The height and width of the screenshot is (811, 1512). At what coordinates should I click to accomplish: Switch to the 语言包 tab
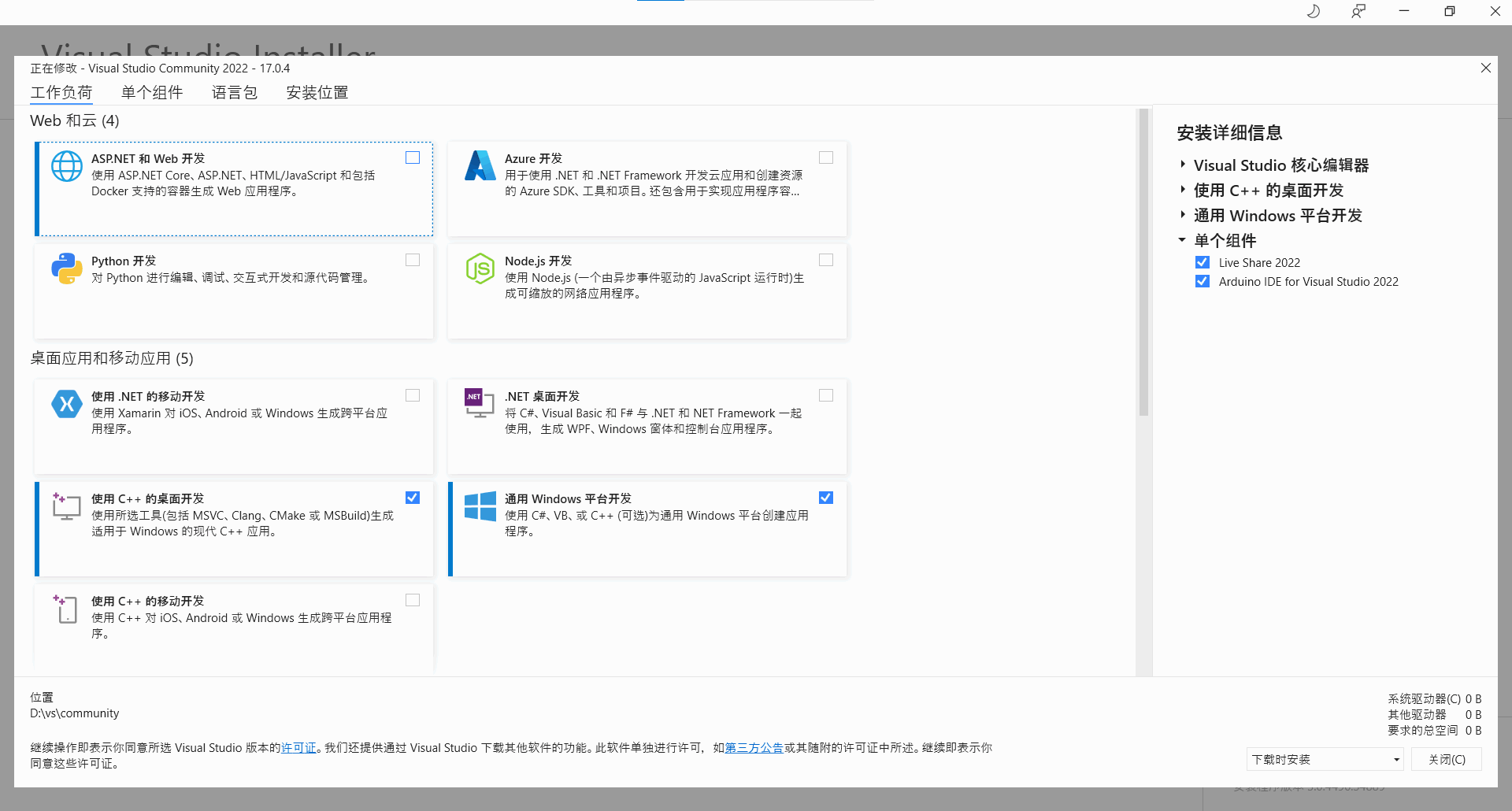click(235, 92)
